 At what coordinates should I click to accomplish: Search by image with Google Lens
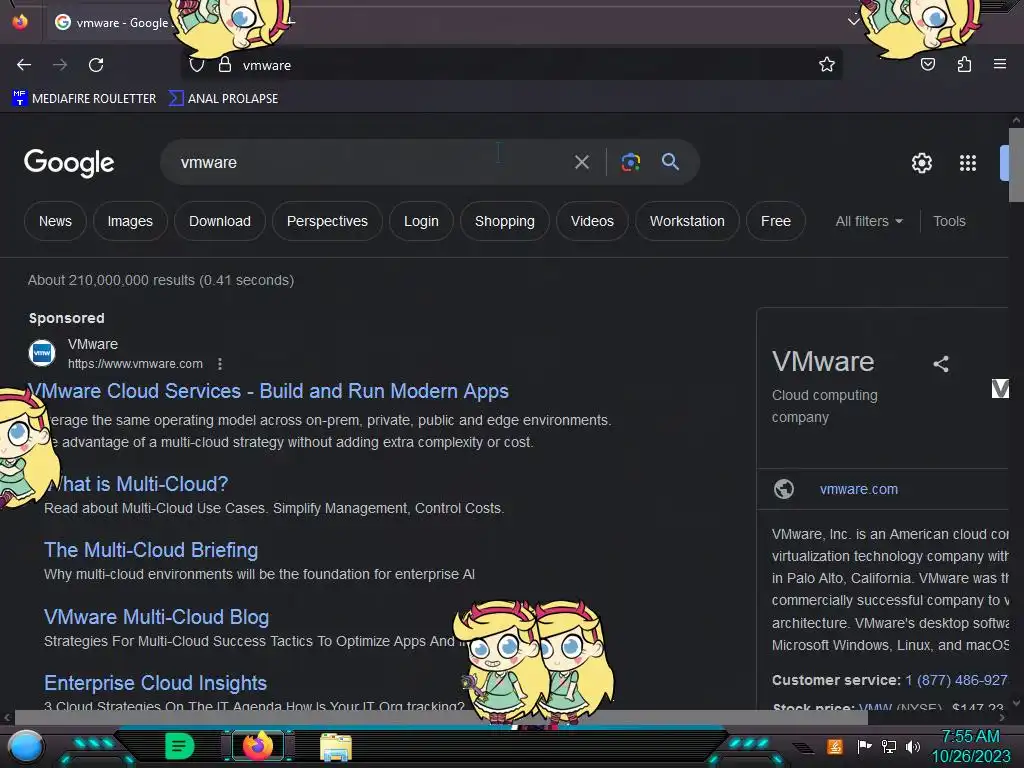pyautogui.click(x=630, y=162)
